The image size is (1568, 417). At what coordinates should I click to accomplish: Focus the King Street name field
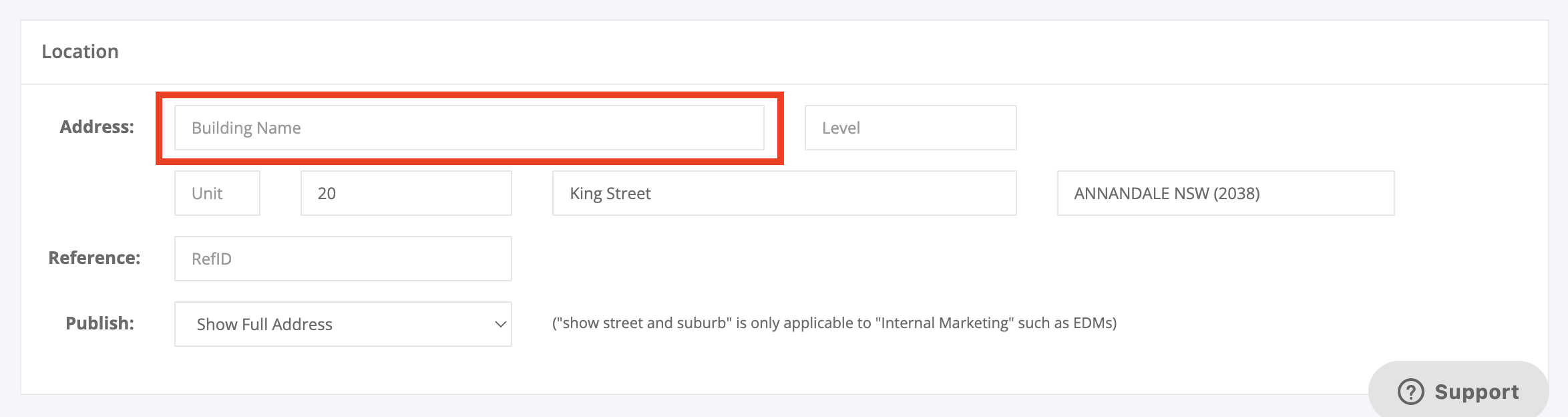(x=784, y=193)
